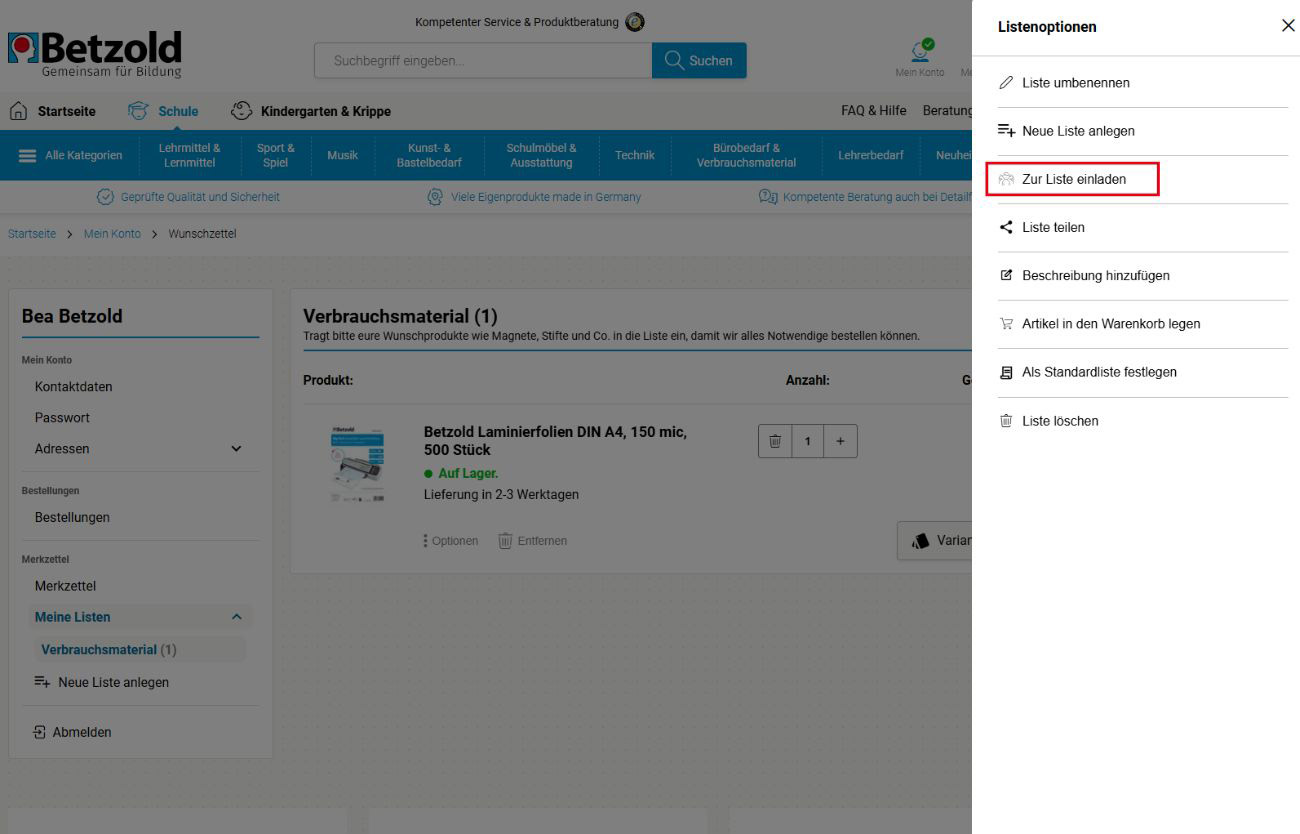Click the Schule graduation cap icon
Screen dimensions: 1300x834
pos(138,111)
